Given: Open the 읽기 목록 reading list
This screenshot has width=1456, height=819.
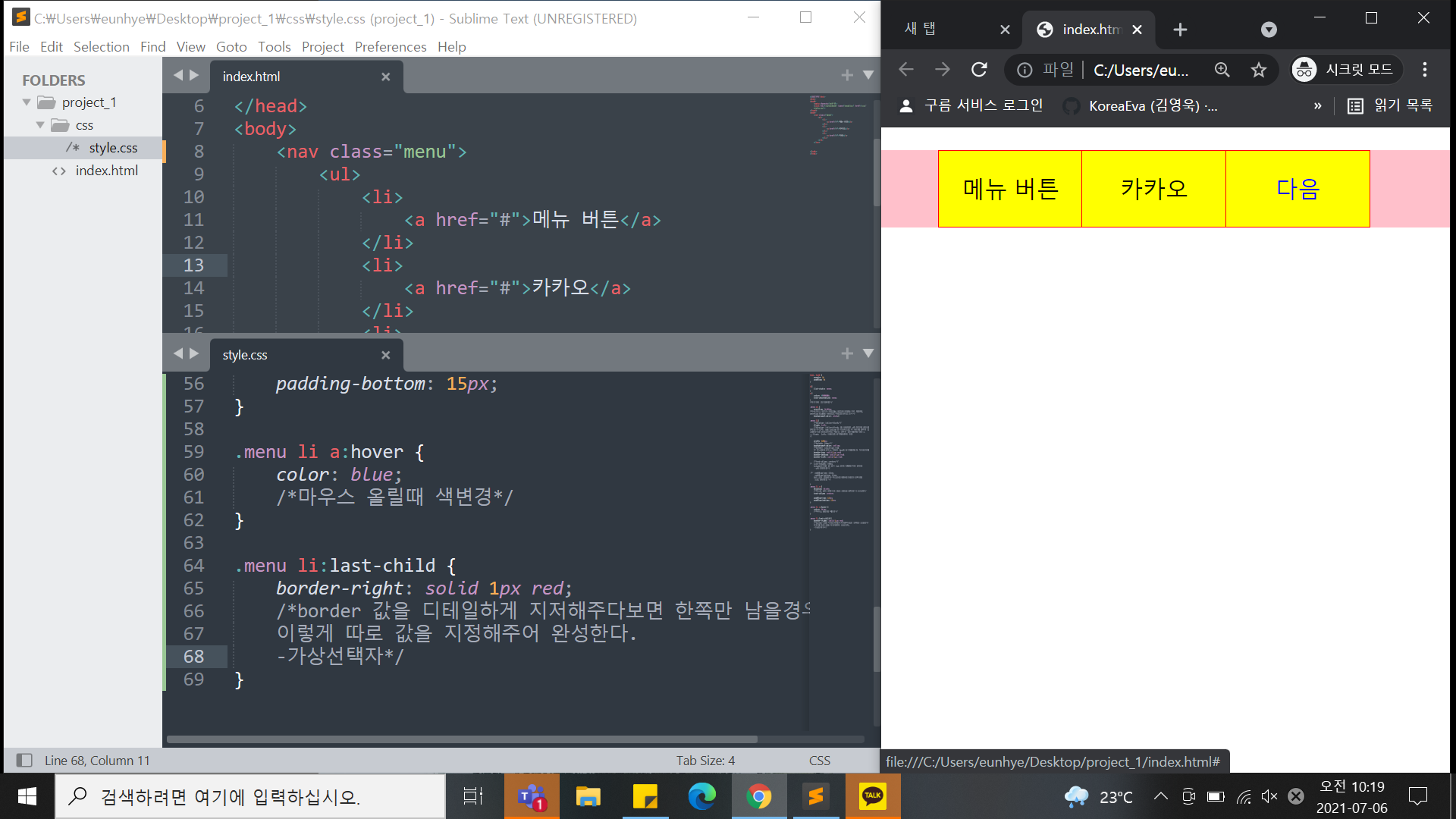Looking at the screenshot, I should tap(1390, 105).
